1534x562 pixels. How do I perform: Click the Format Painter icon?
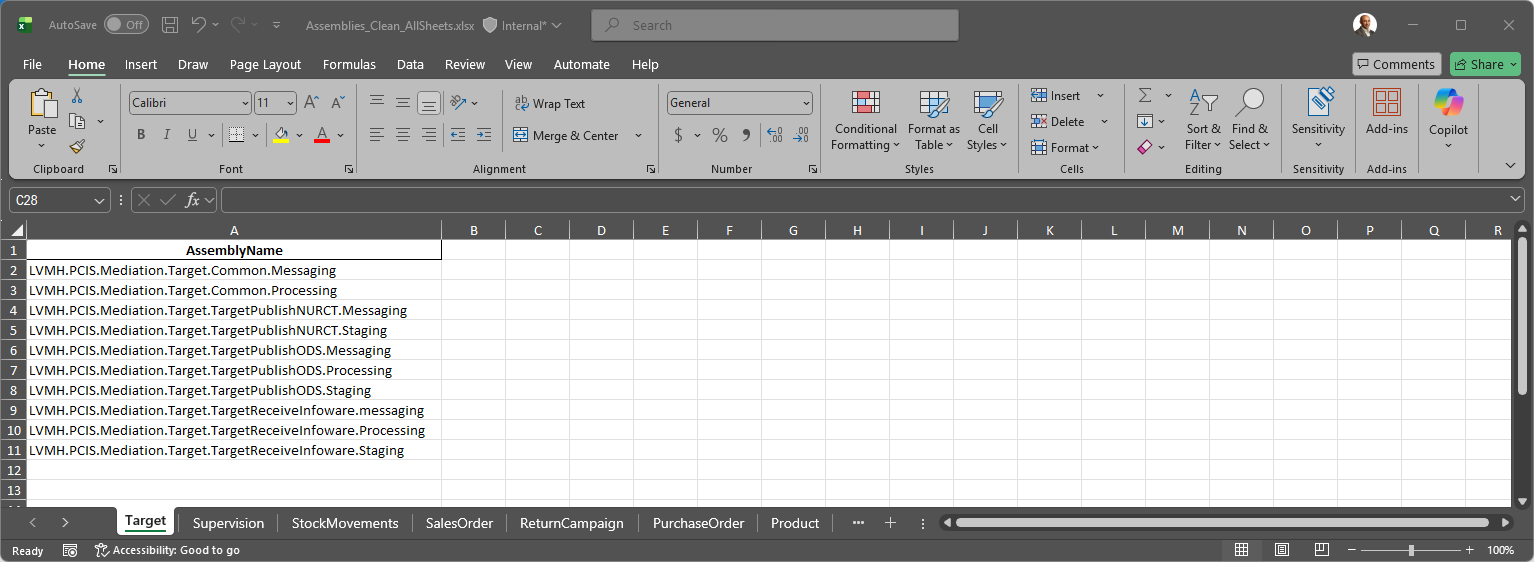(77, 146)
